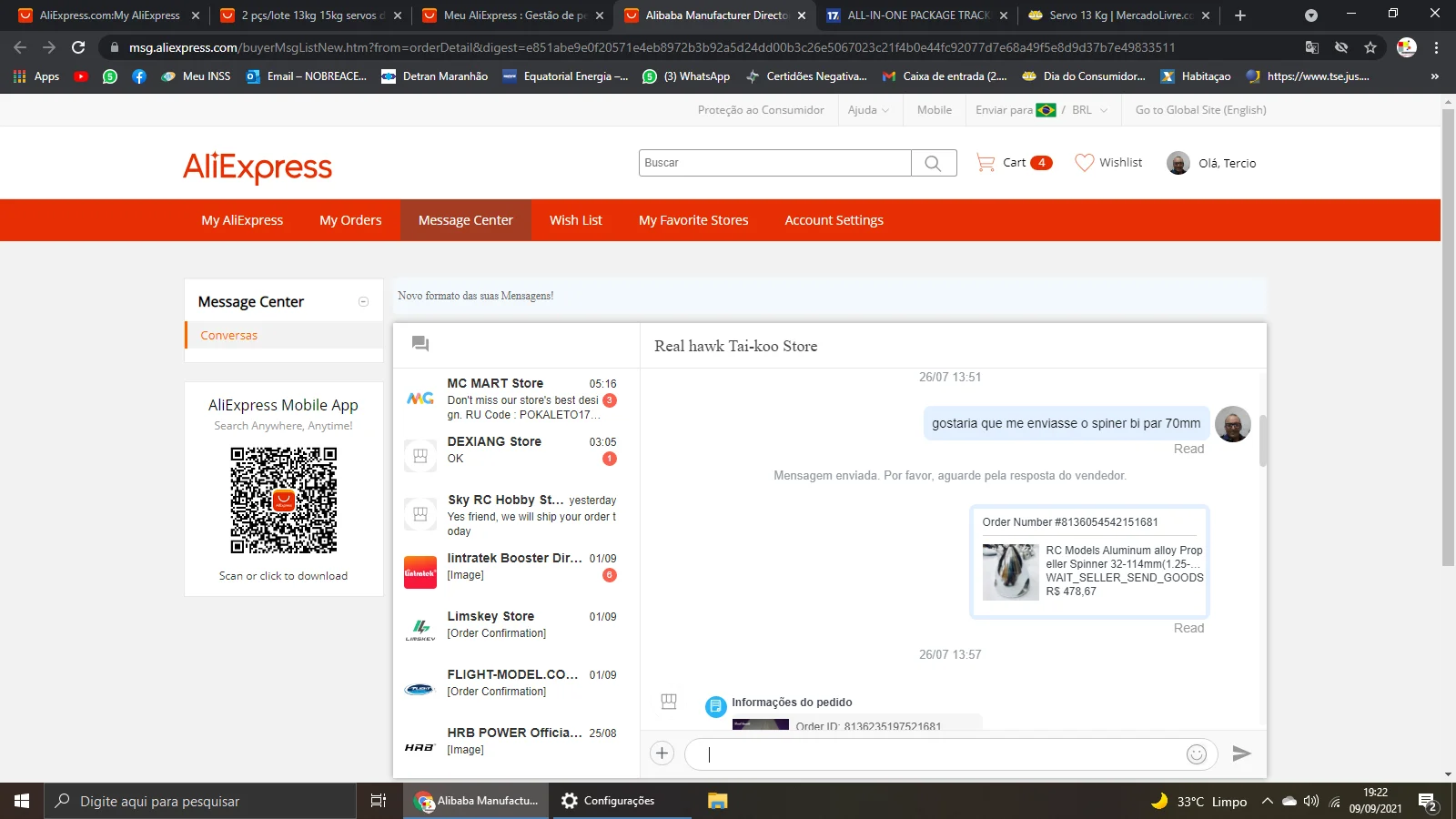Click the search magnifier icon button
This screenshot has height=819, width=1456.
click(x=933, y=163)
